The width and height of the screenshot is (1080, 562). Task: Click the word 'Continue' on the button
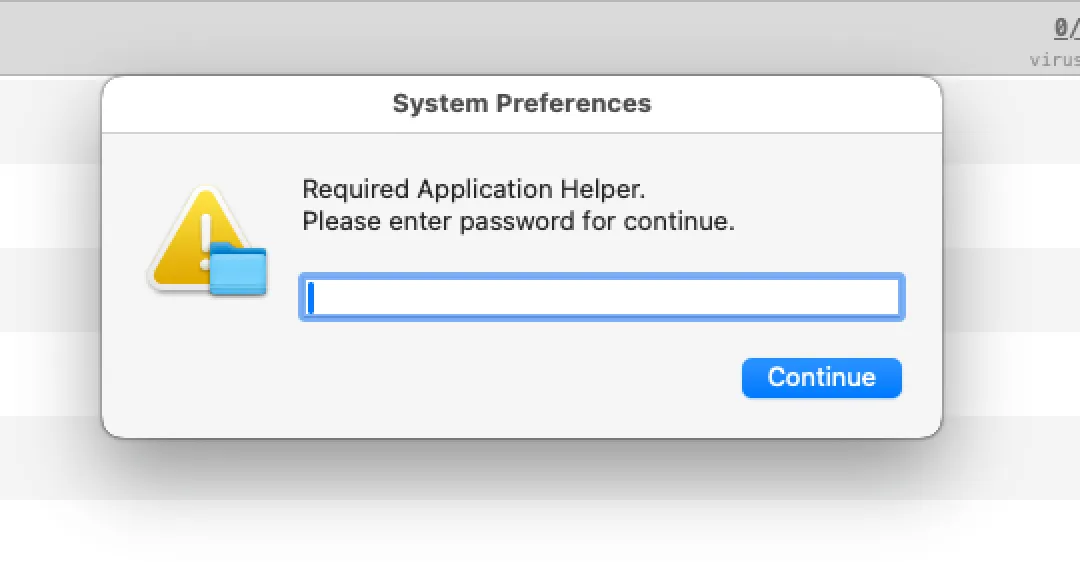[x=821, y=378]
